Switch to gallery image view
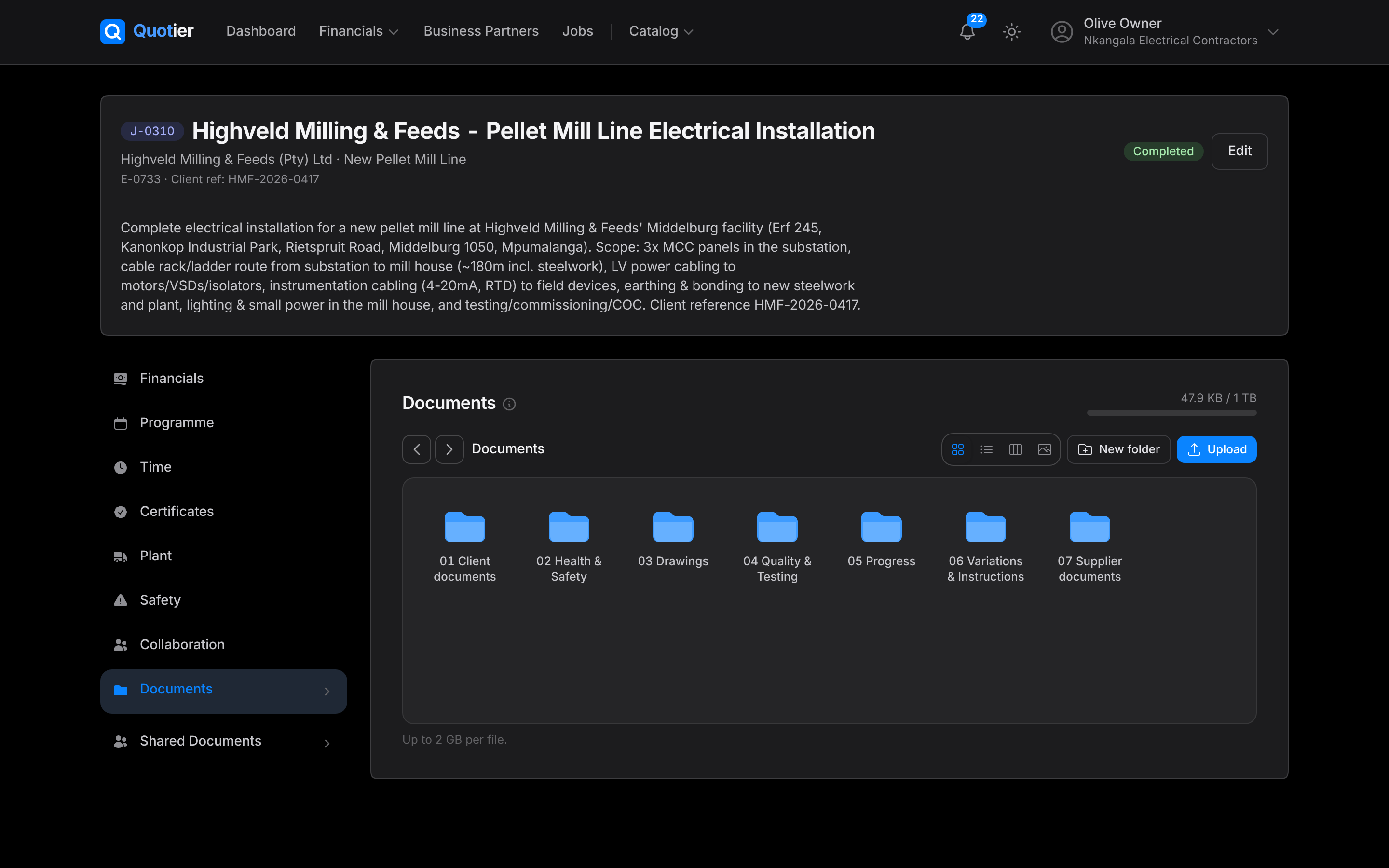This screenshot has height=868, width=1389. click(x=1045, y=449)
